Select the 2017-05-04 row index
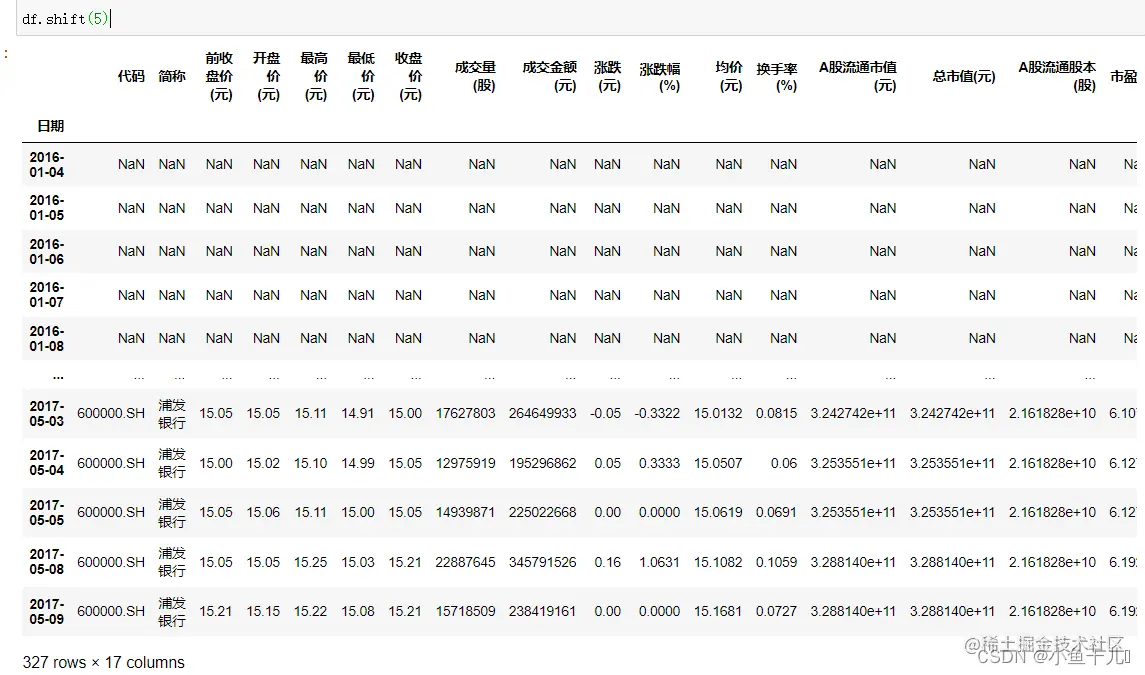The height and width of the screenshot is (675, 1145). (x=47, y=462)
